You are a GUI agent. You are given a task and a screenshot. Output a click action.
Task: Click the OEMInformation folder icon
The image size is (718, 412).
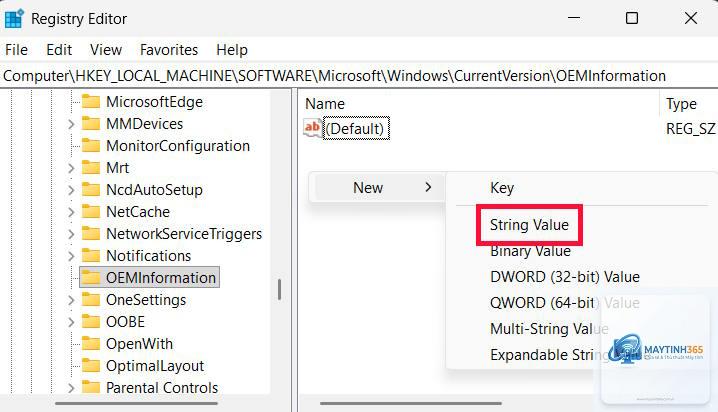pyautogui.click(x=91, y=277)
